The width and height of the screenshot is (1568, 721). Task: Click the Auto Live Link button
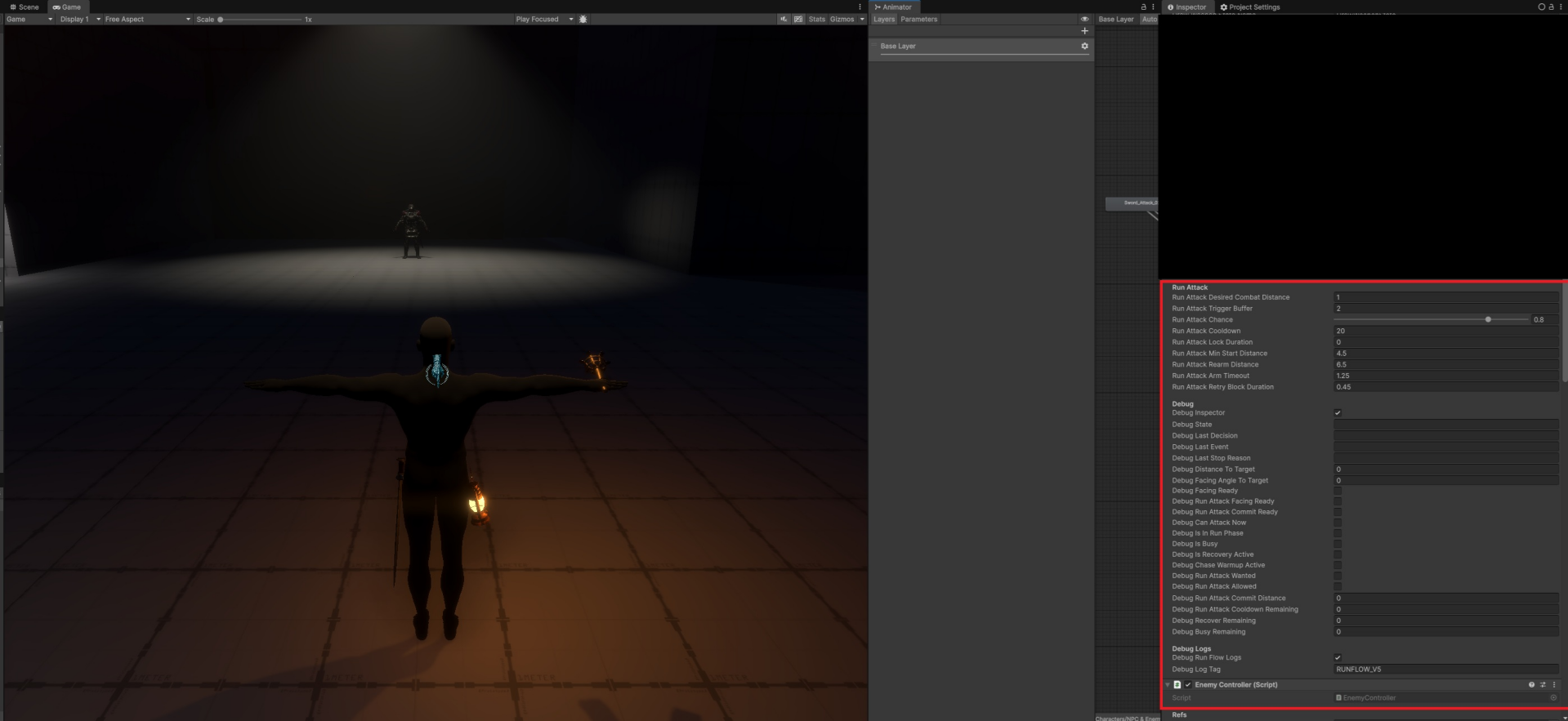coord(1149,19)
